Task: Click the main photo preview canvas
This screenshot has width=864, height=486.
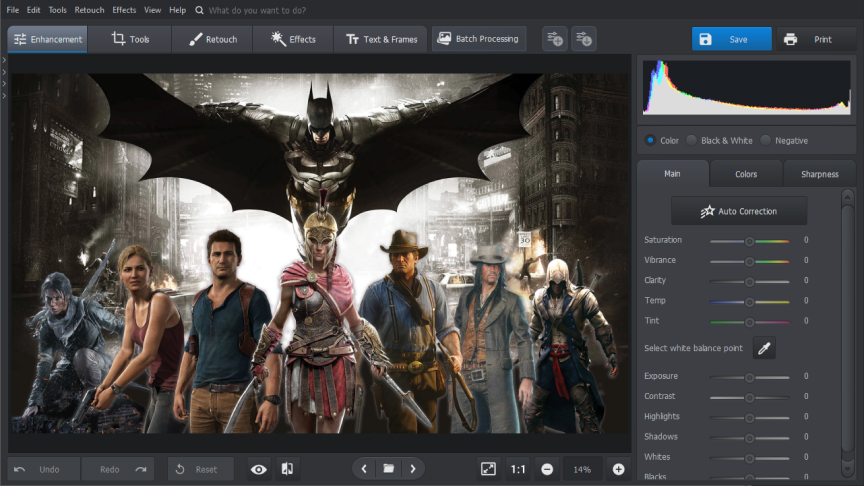Action: click(320, 253)
